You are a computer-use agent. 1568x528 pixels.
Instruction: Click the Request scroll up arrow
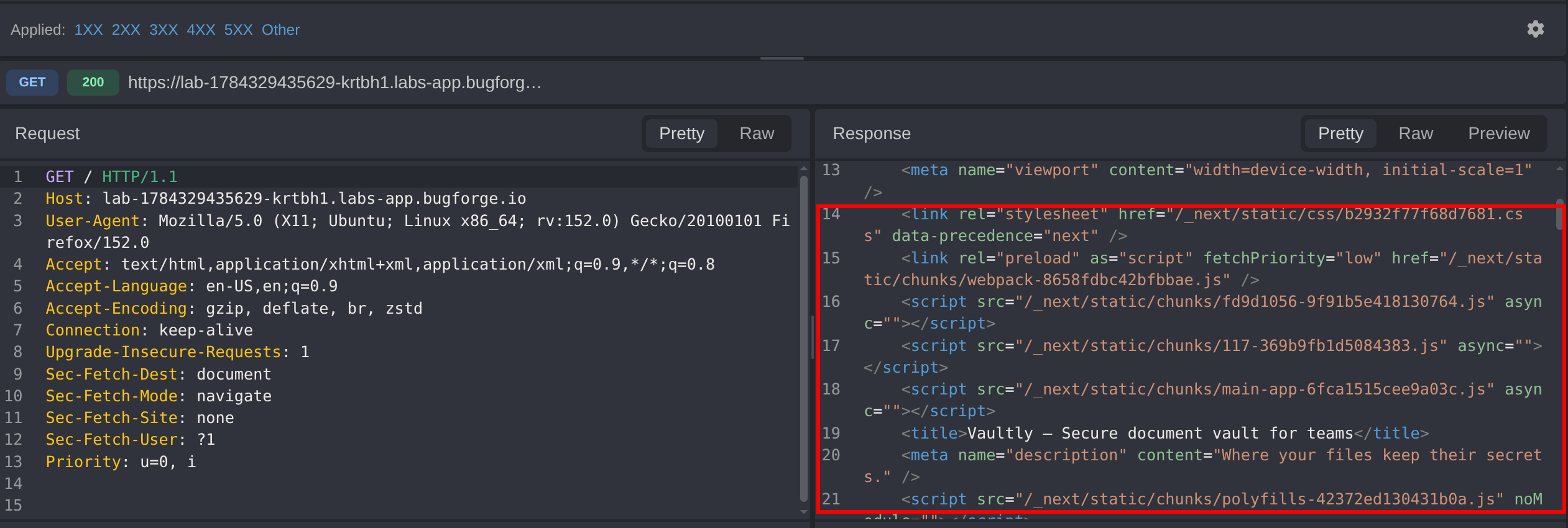click(x=803, y=169)
